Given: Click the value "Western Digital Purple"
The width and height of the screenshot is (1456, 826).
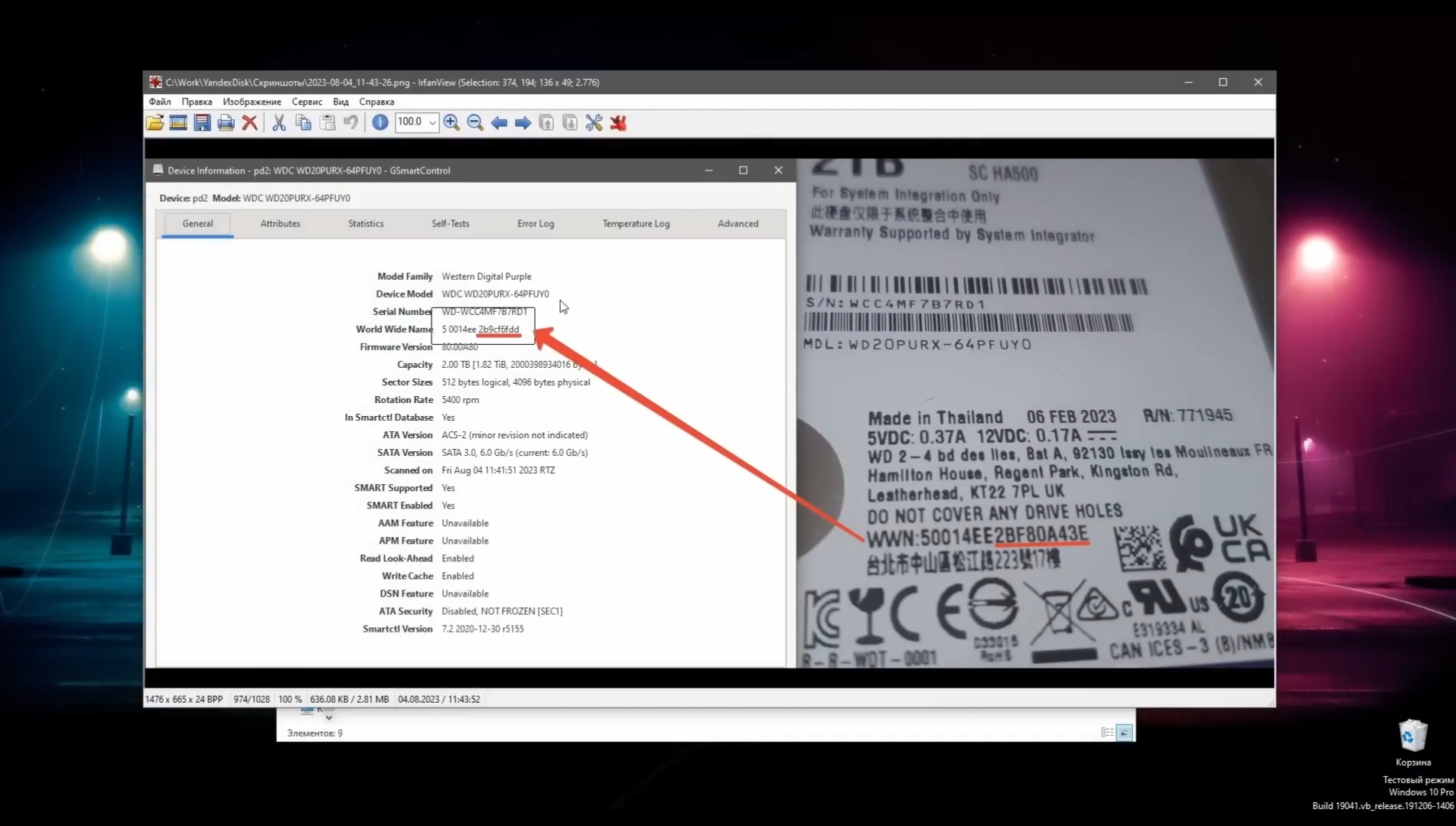Looking at the screenshot, I should click(x=486, y=276).
